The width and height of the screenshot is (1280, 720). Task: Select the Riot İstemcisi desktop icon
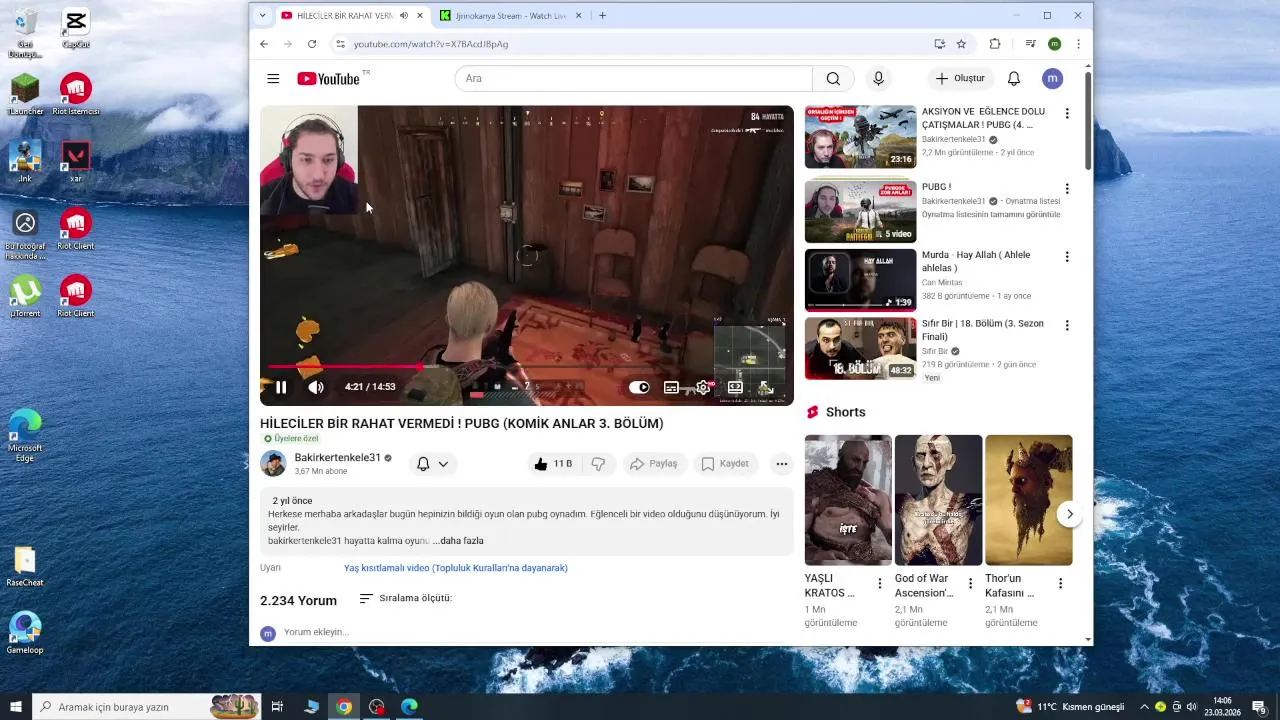pyautogui.click(x=77, y=95)
